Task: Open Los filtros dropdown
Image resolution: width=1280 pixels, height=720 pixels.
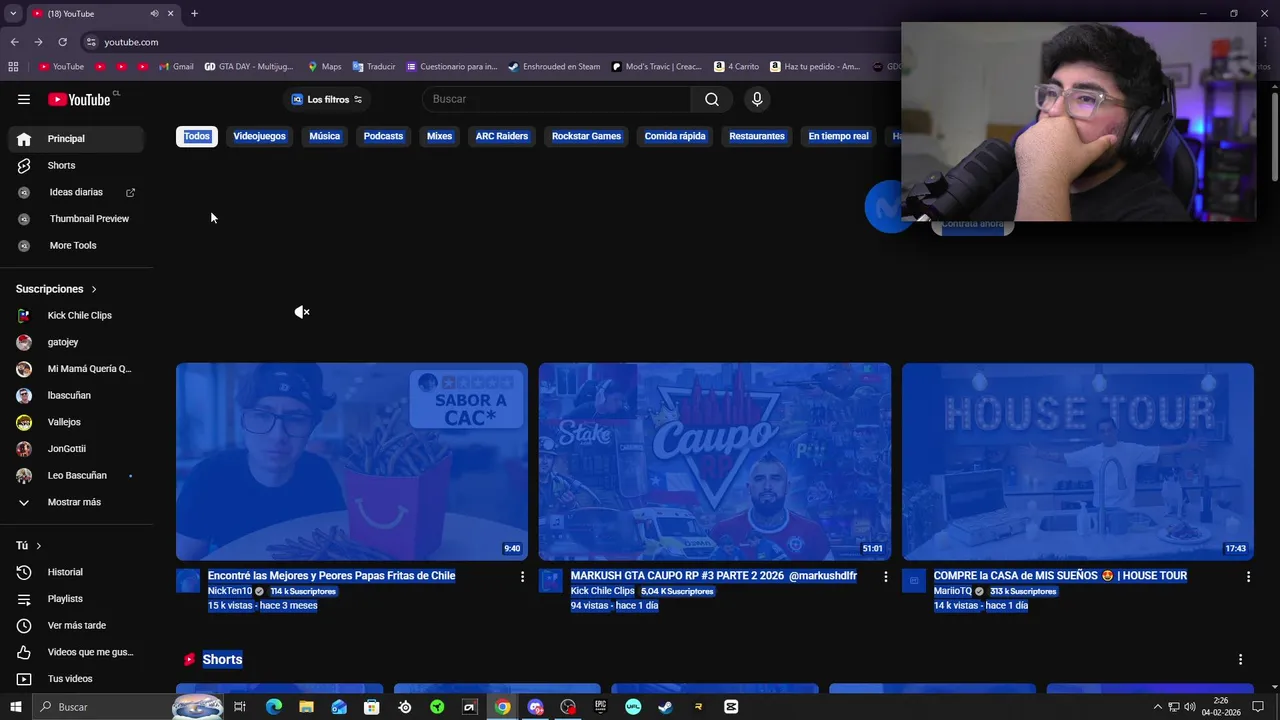Action: [327, 99]
